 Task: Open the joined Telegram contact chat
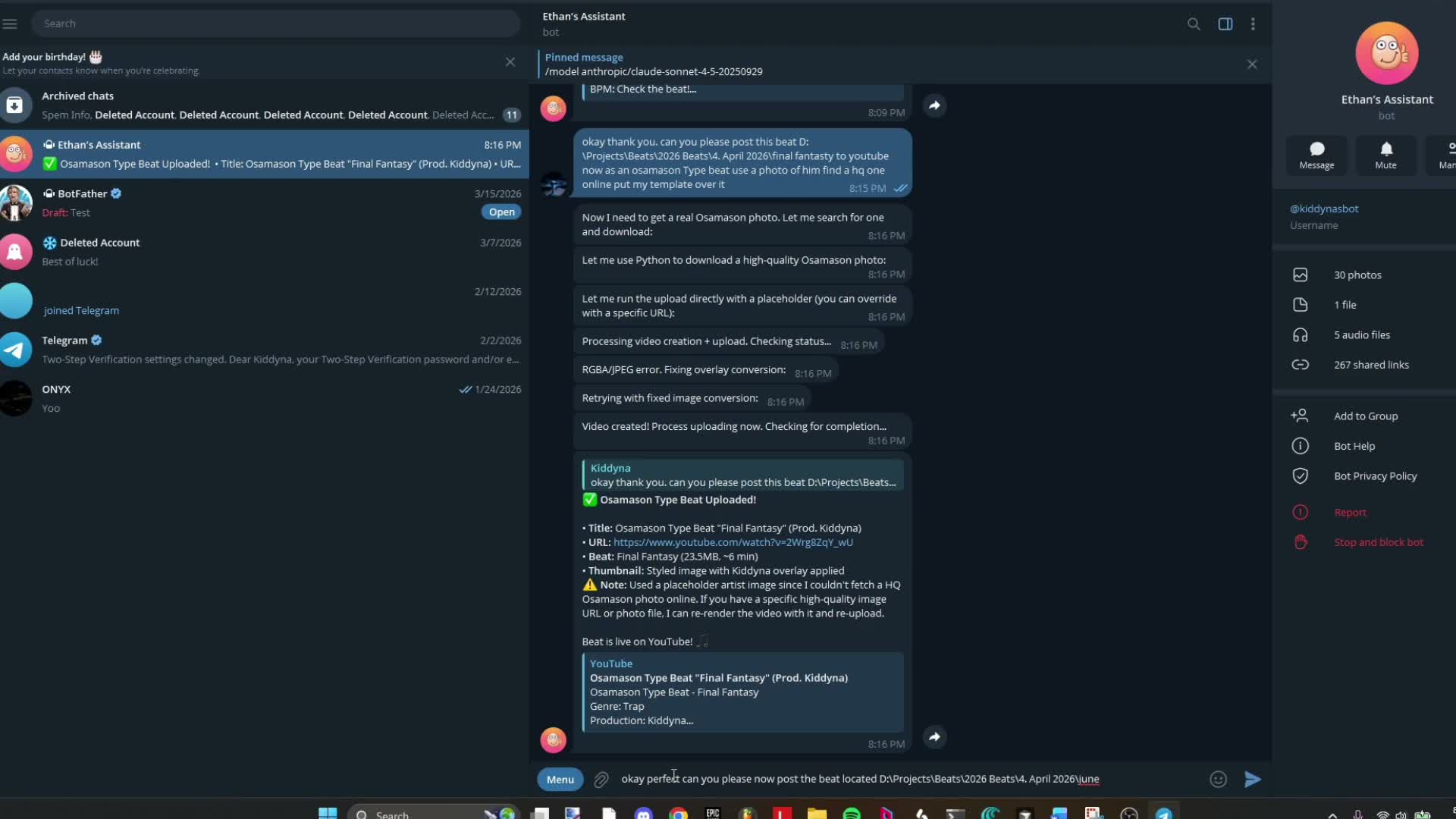click(265, 301)
